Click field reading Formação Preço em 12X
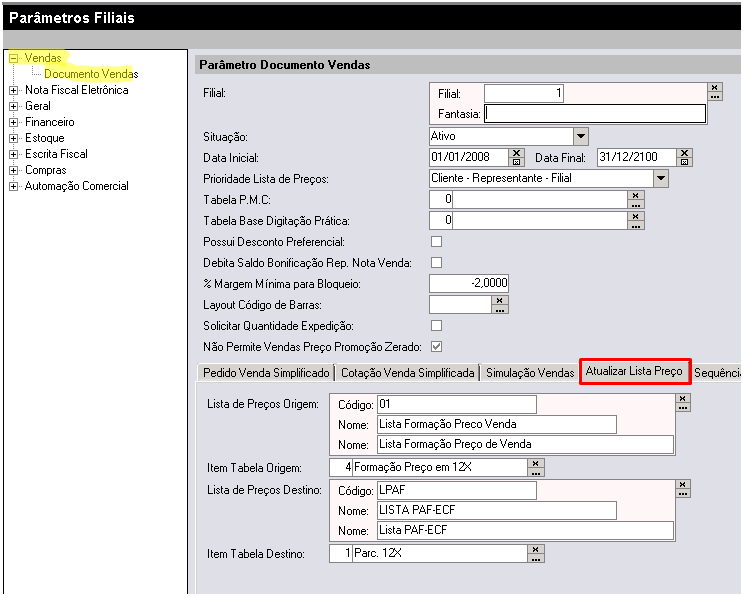The image size is (743, 596). [x=440, y=467]
